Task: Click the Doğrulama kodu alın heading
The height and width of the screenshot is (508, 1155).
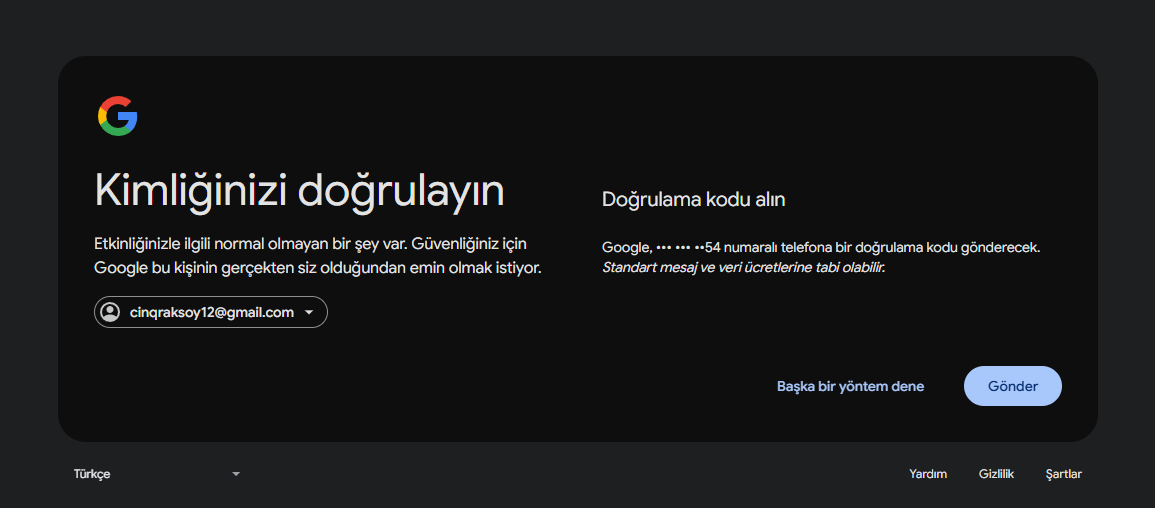Action: [693, 200]
